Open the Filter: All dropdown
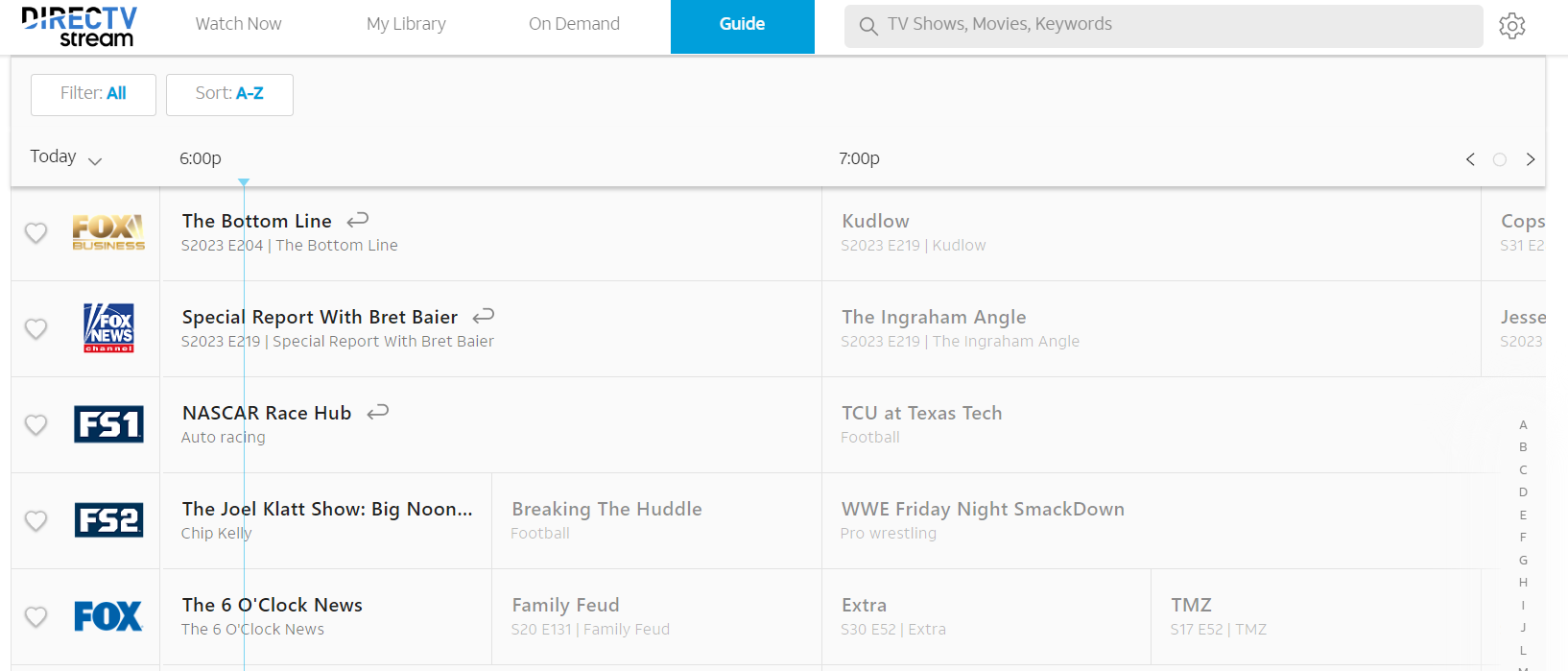Viewport: 1568px width, 671px height. (x=93, y=94)
